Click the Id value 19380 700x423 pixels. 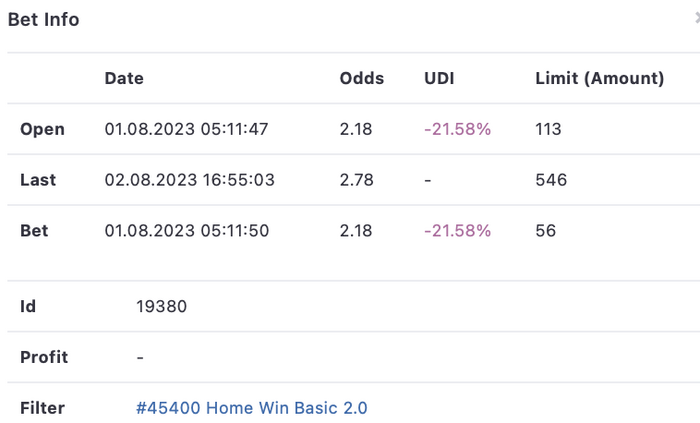click(161, 306)
